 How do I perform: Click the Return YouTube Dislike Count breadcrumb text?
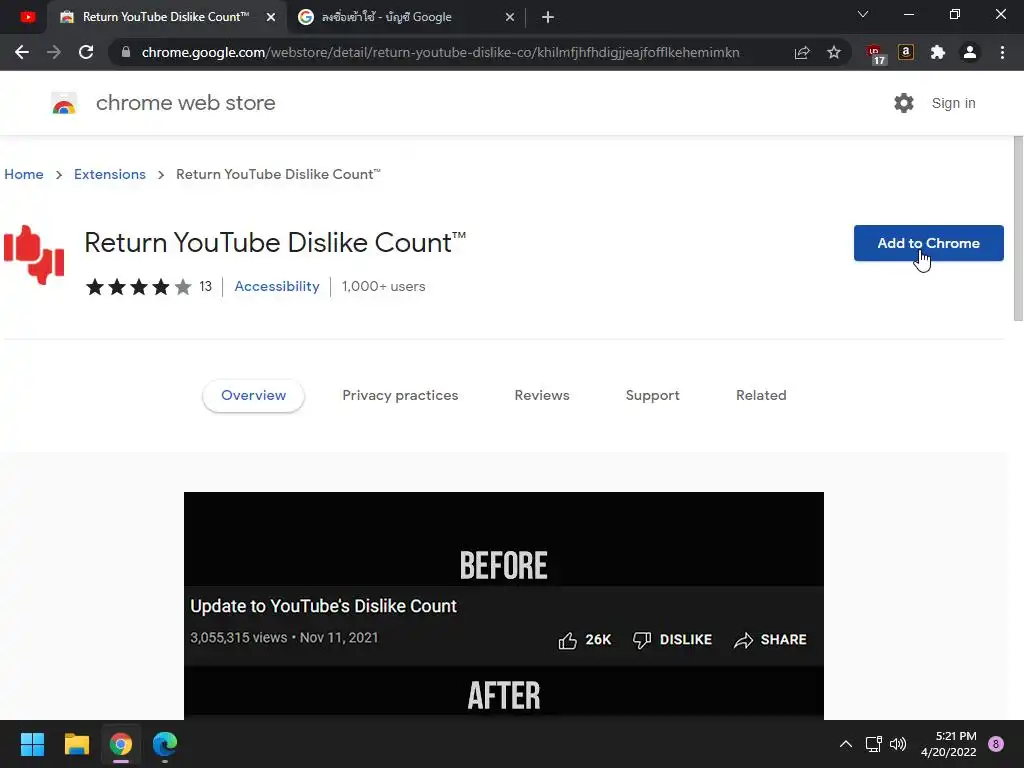click(x=278, y=174)
